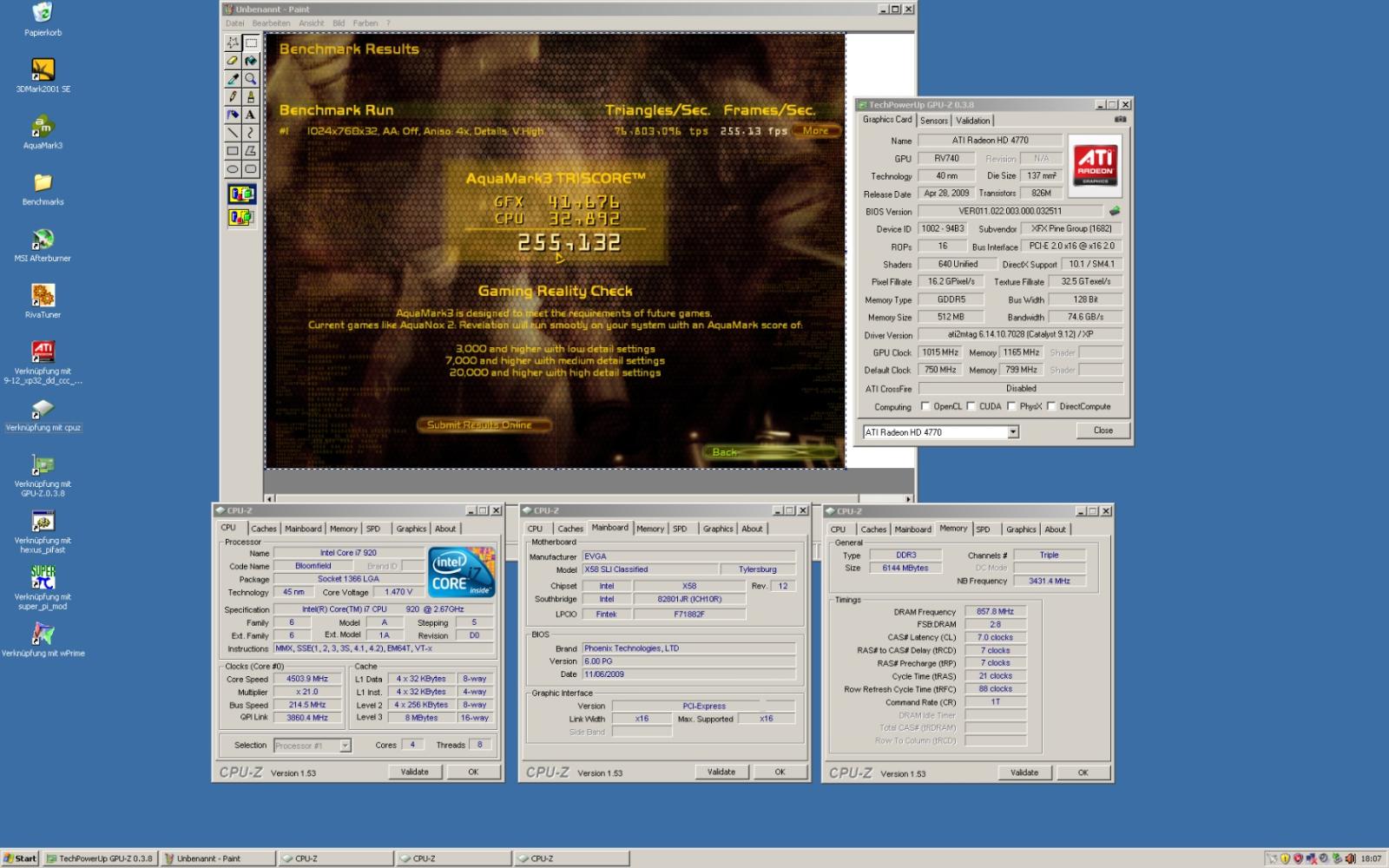
Task: Switch to the Sensors tab in GPU-Z
Action: coord(934,121)
